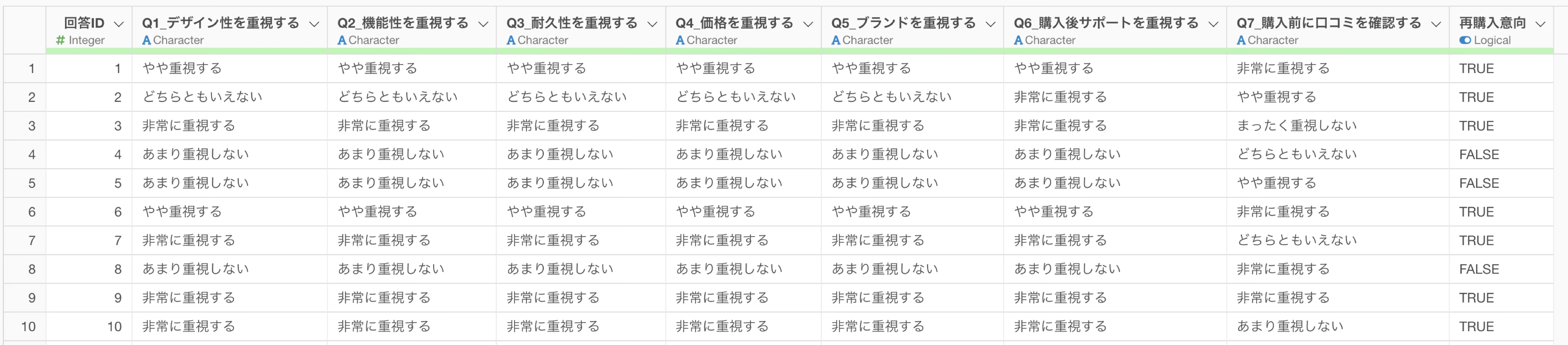Select the Q7_購入前に口コミを確認する column header
Image resolution: width=1568 pixels, height=345 pixels.
[1328, 23]
